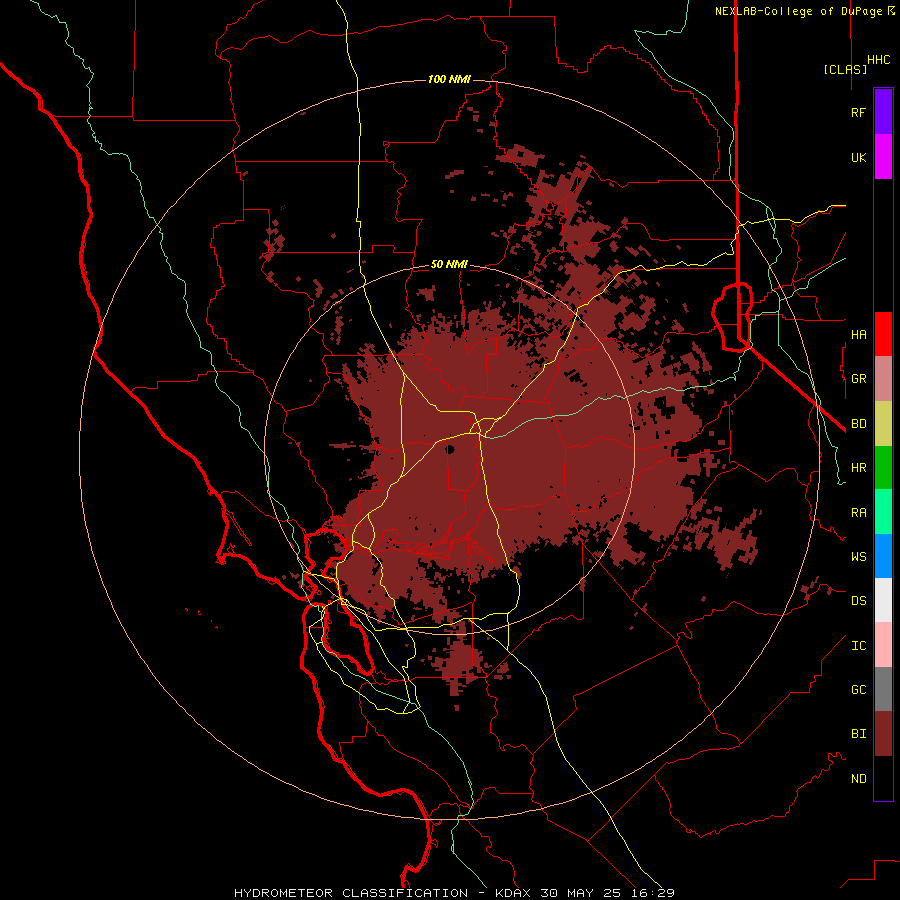Click the [CLAS] units label
This screenshot has width=900, height=900.
click(x=845, y=69)
